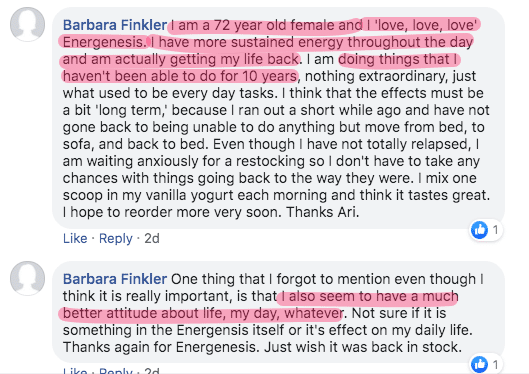529x374 pixels.
Task: Click the thumbs-up reaction icon on first comment
Action: (x=479, y=230)
